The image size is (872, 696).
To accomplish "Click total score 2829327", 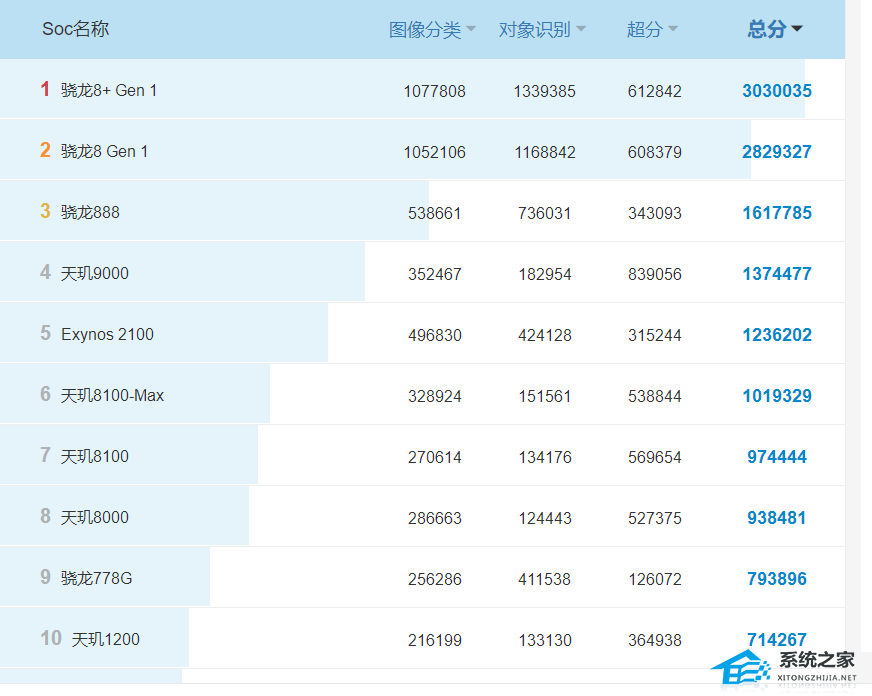I will pos(777,152).
